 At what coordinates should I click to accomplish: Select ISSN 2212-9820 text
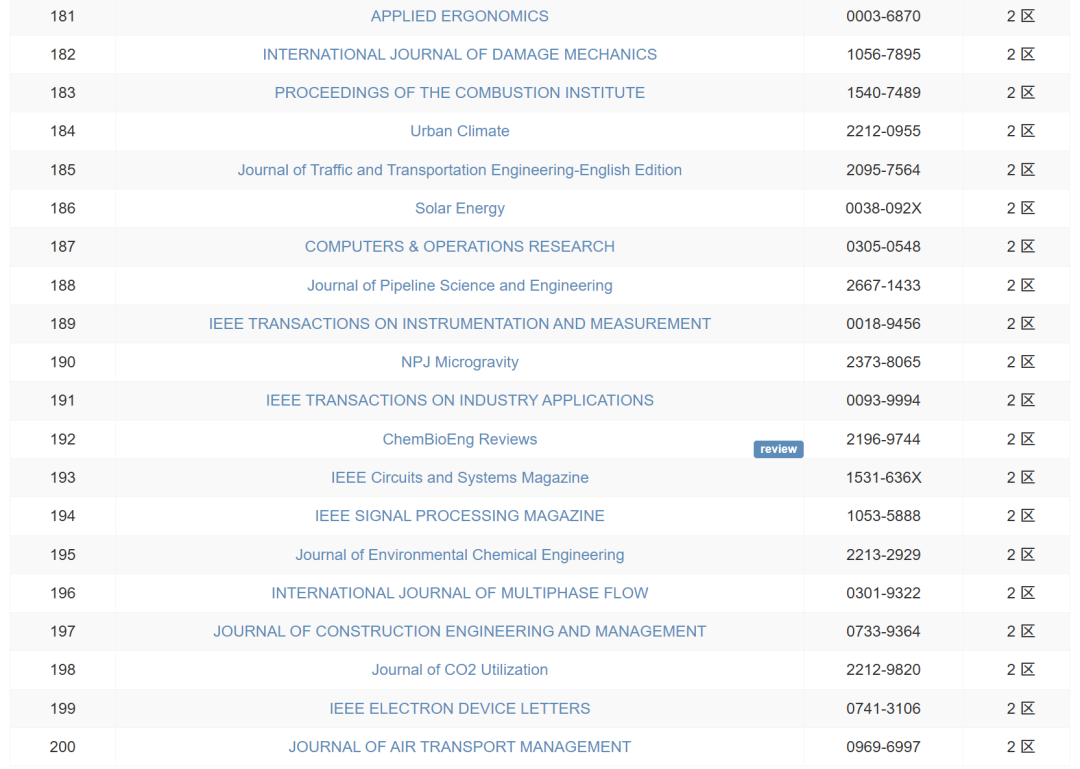[x=883, y=670]
